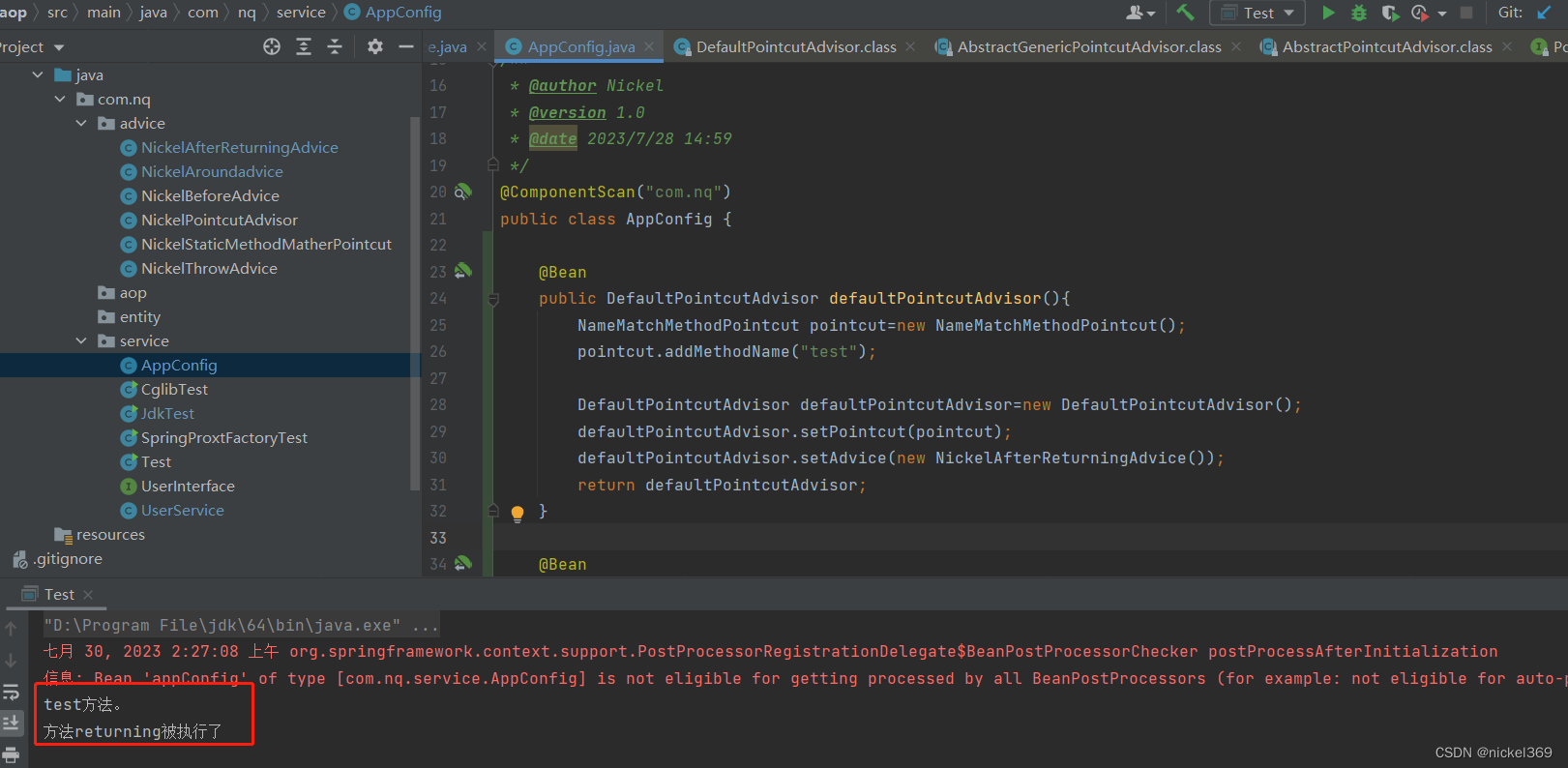The image size is (1568, 768).
Task: Switch to AbstractGenericPointcutAdvisor.class tab
Action: pos(1088,46)
